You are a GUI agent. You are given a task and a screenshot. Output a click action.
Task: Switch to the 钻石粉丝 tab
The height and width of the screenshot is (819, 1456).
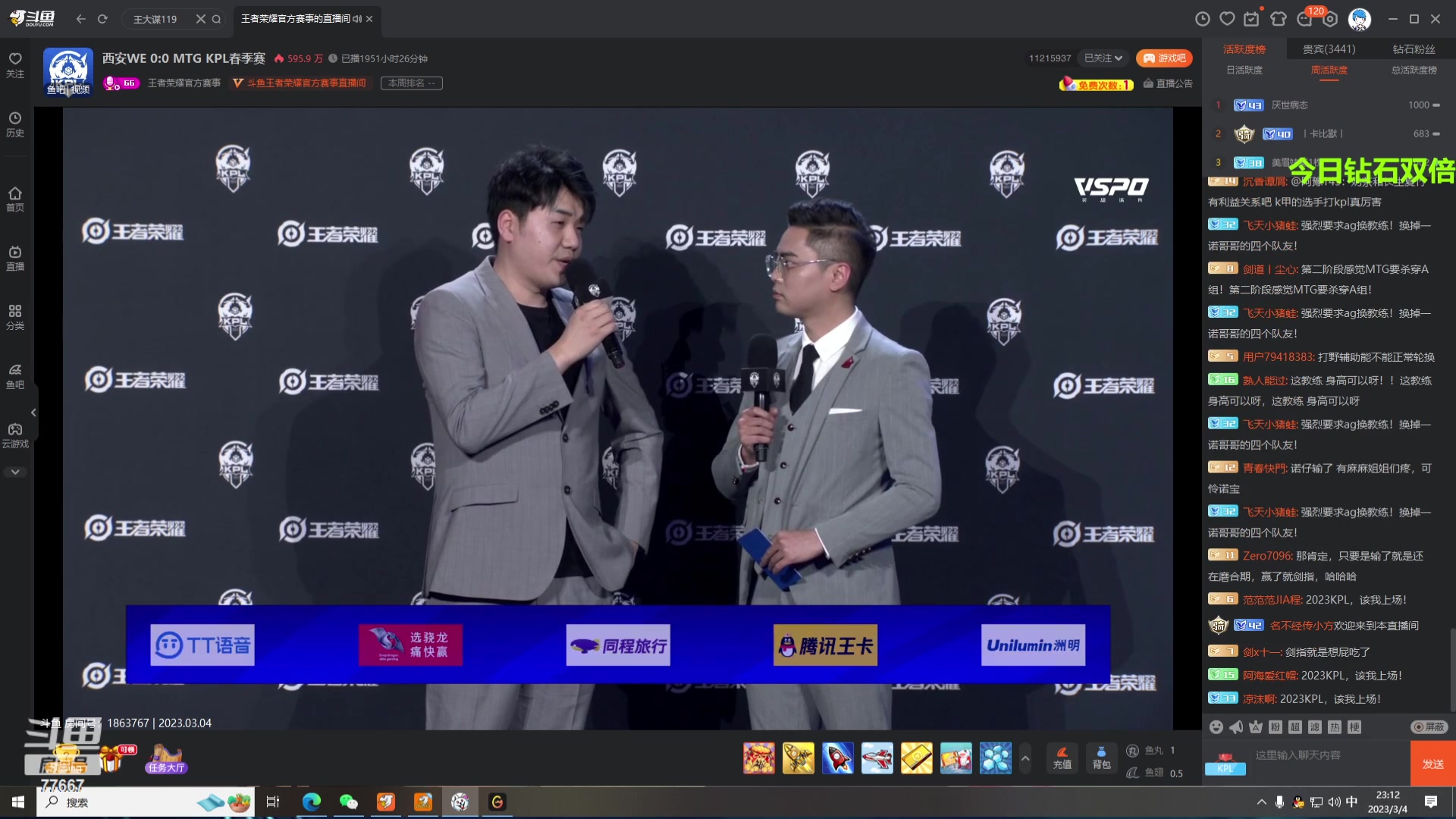(x=1414, y=49)
